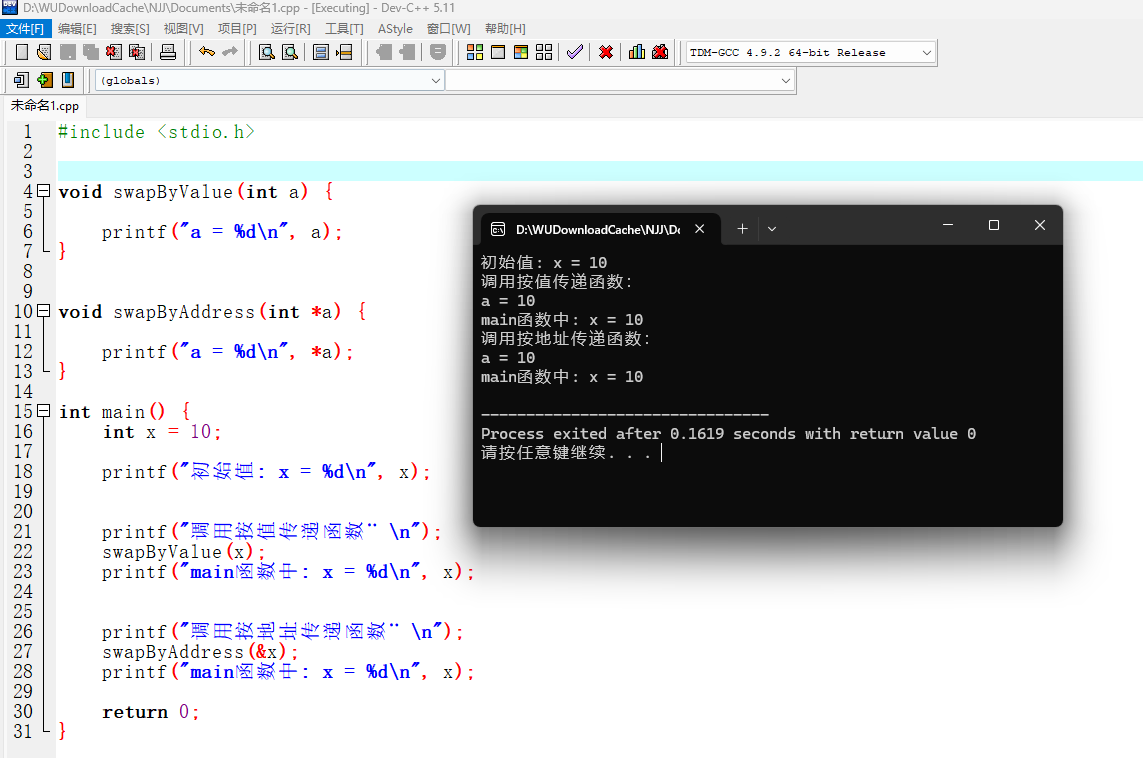The height and width of the screenshot is (758, 1143).
Task: Click the greyed Toggle Comment toolbar icon
Action: click(x=438, y=52)
